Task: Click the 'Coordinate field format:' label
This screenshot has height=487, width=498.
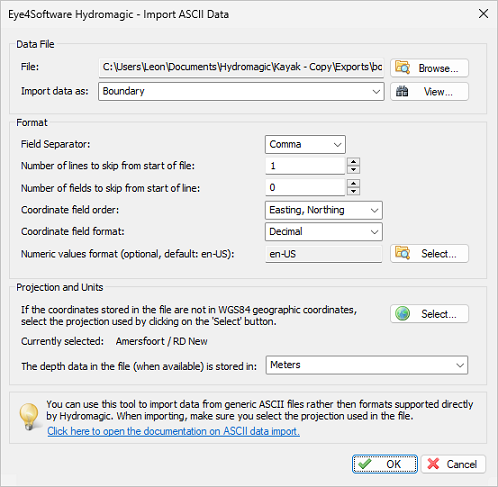Action: point(73,231)
